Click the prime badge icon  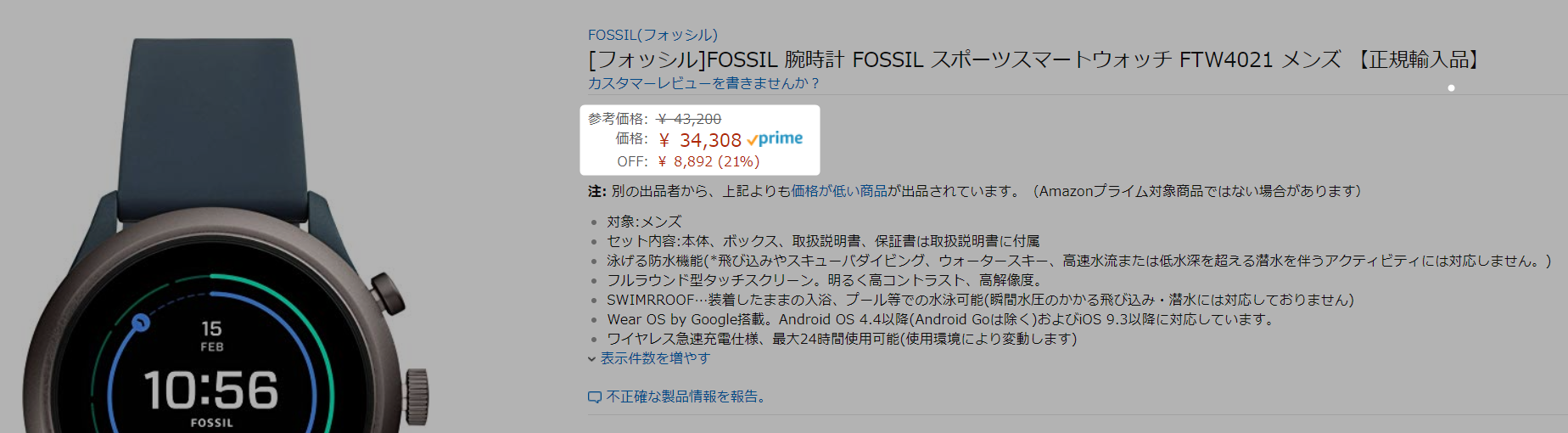775,138
